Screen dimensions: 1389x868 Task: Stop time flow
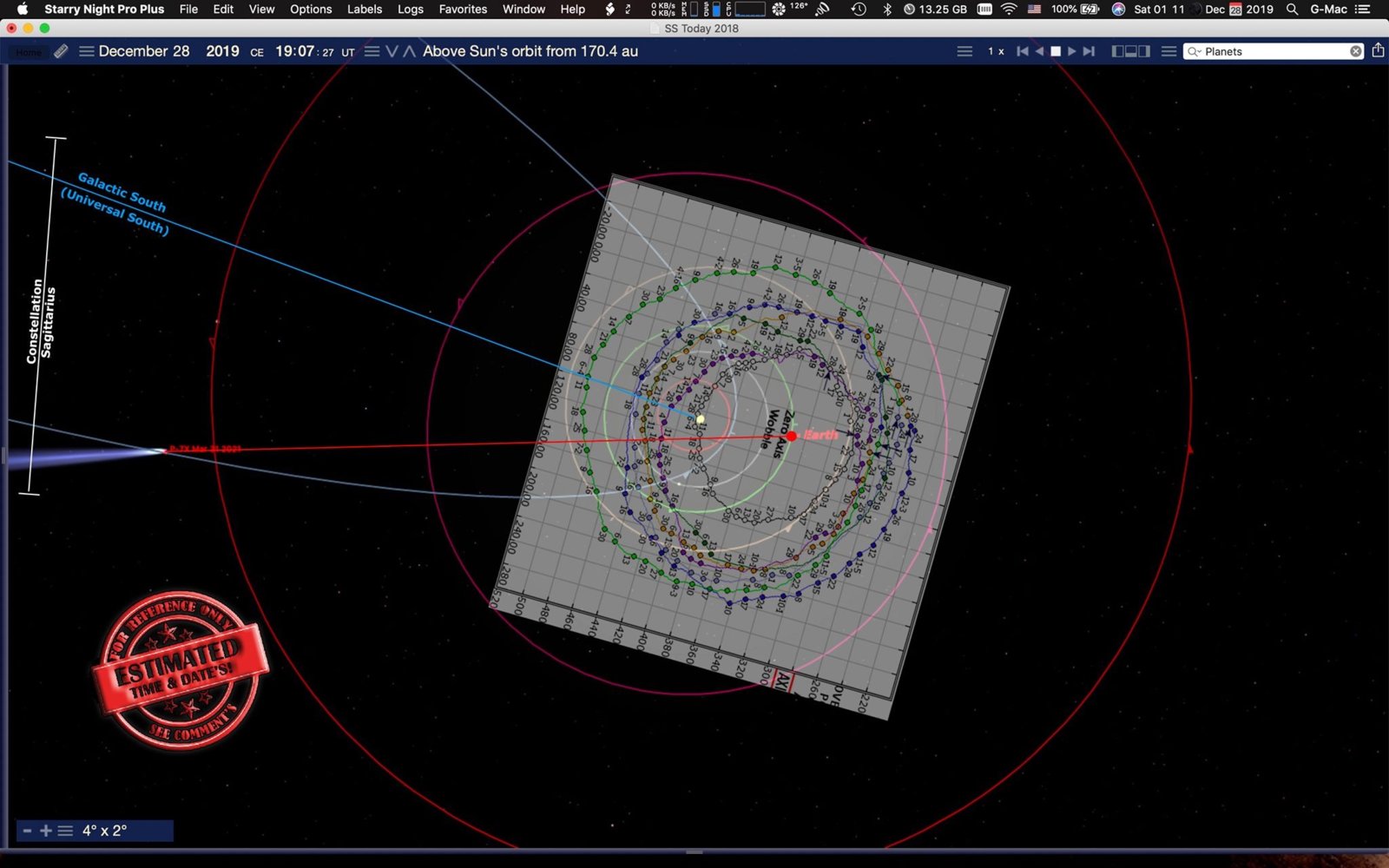pos(1056,51)
